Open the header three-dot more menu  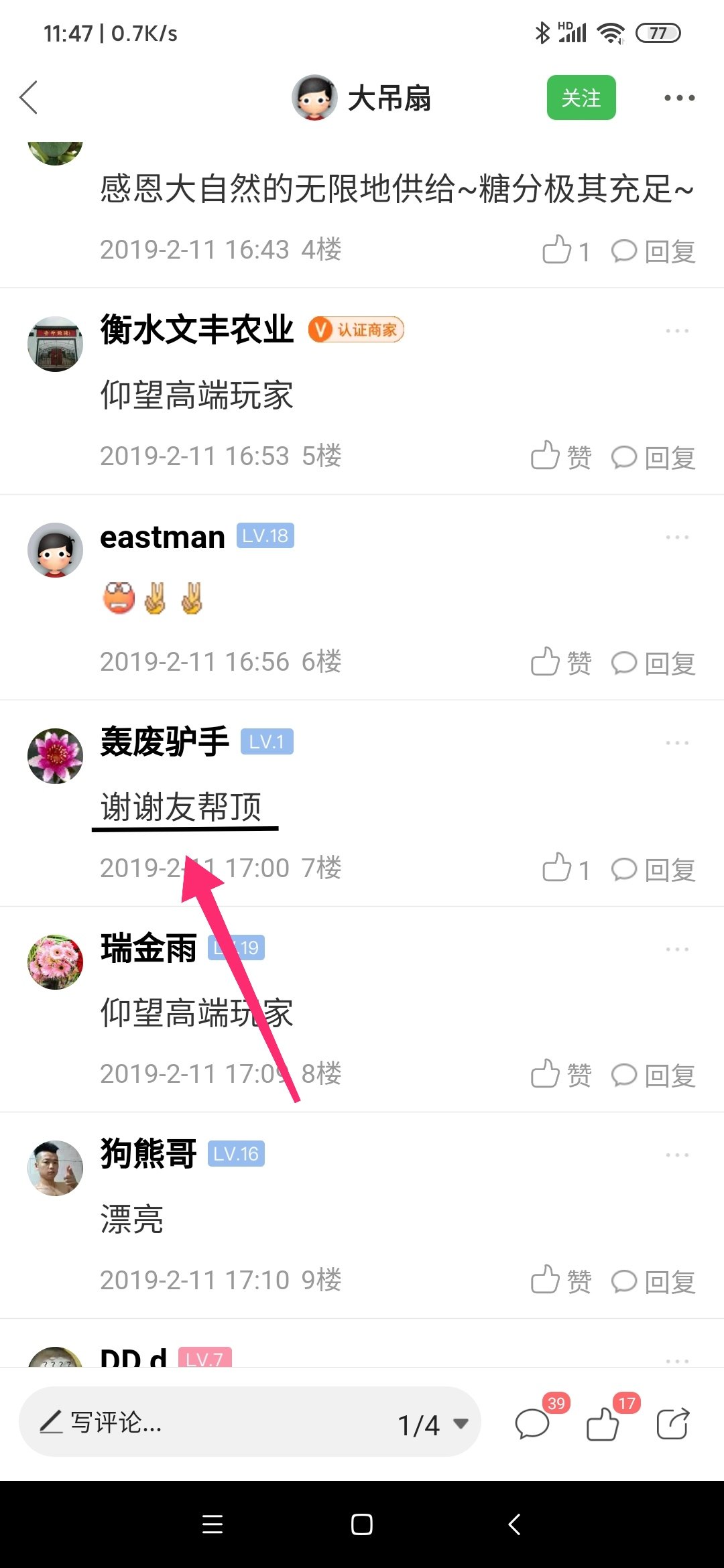679,98
